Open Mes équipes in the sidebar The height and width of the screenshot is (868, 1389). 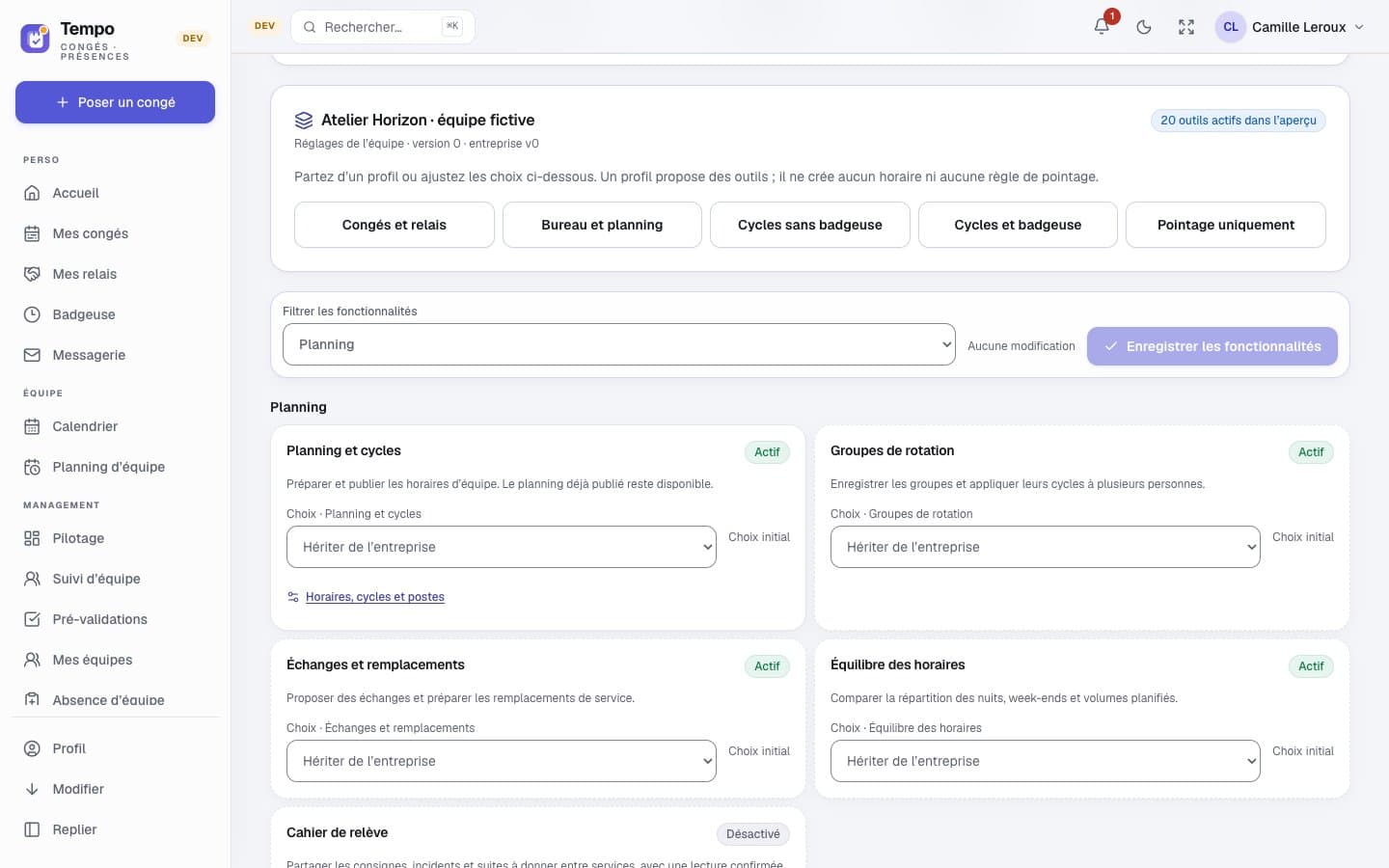click(115, 660)
